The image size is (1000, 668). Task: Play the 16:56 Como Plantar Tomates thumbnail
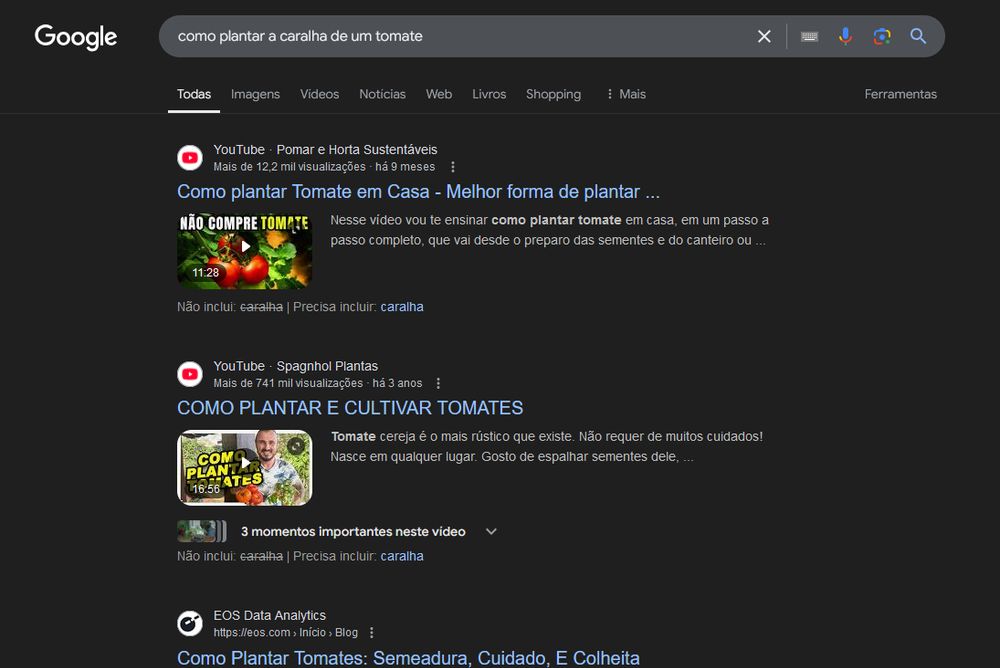point(244,468)
